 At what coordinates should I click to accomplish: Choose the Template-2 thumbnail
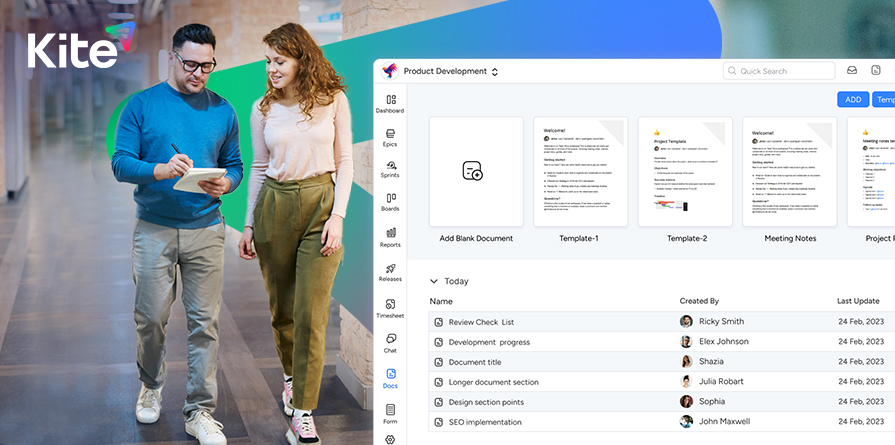[685, 171]
